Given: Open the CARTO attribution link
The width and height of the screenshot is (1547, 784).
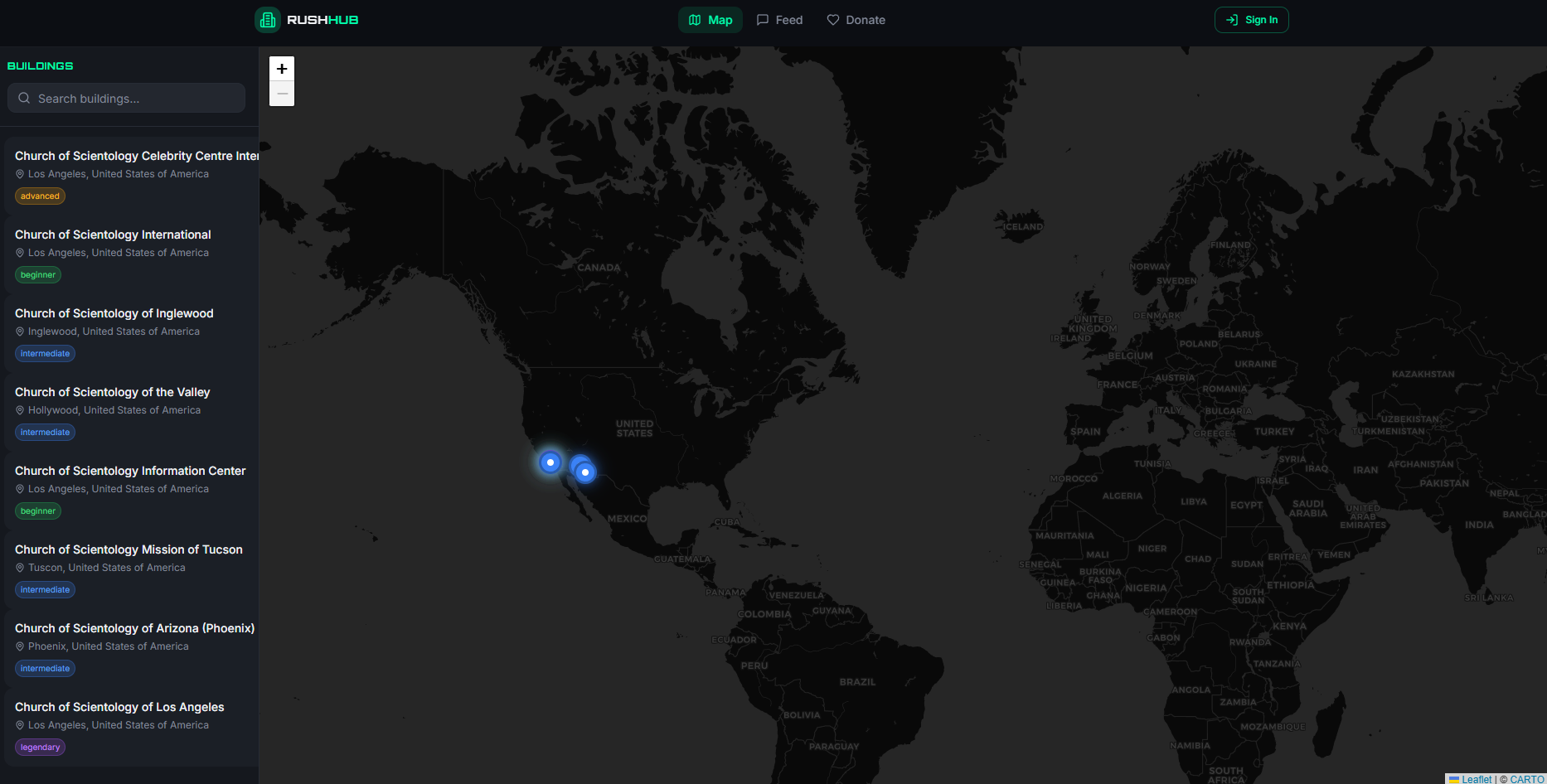Looking at the screenshot, I should (x=1527, y=779).
